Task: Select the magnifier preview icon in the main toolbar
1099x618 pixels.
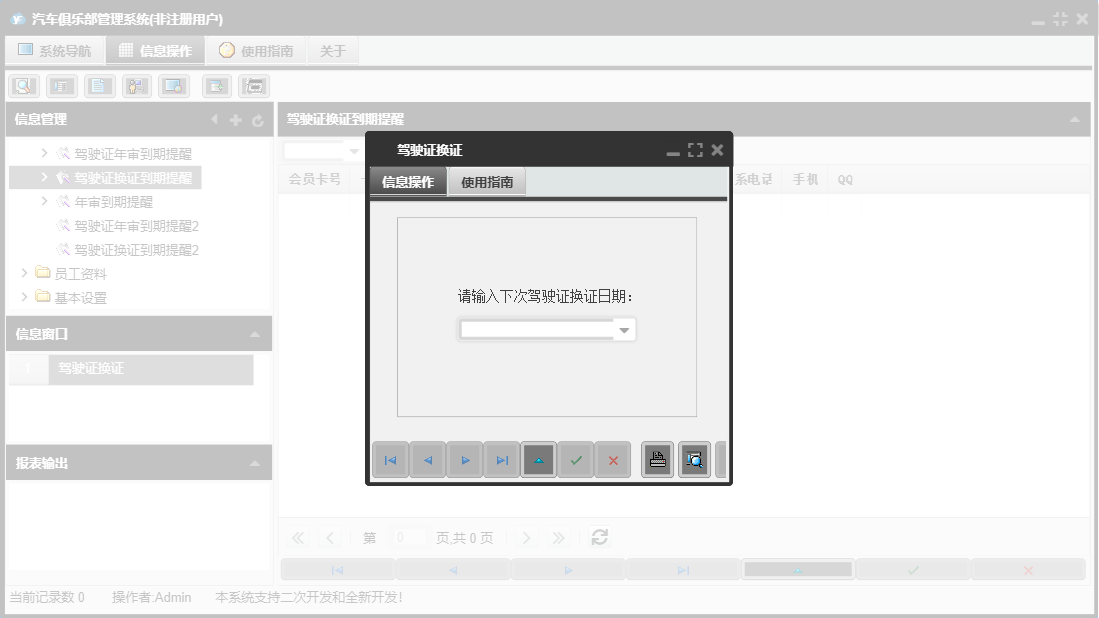Action: pyautogui.click(x=23, y=85)
